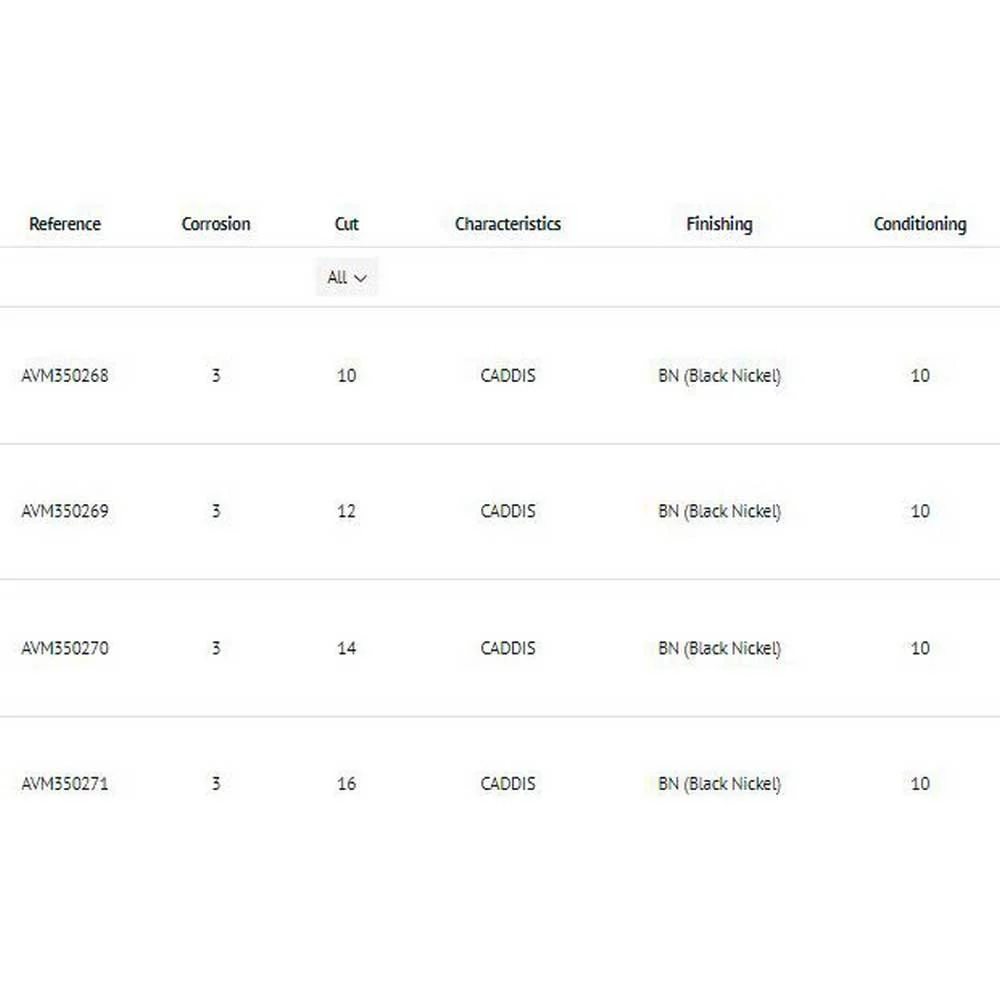
Task: Open the Cut filter 'All' dropdown
Action: (346, 277)
